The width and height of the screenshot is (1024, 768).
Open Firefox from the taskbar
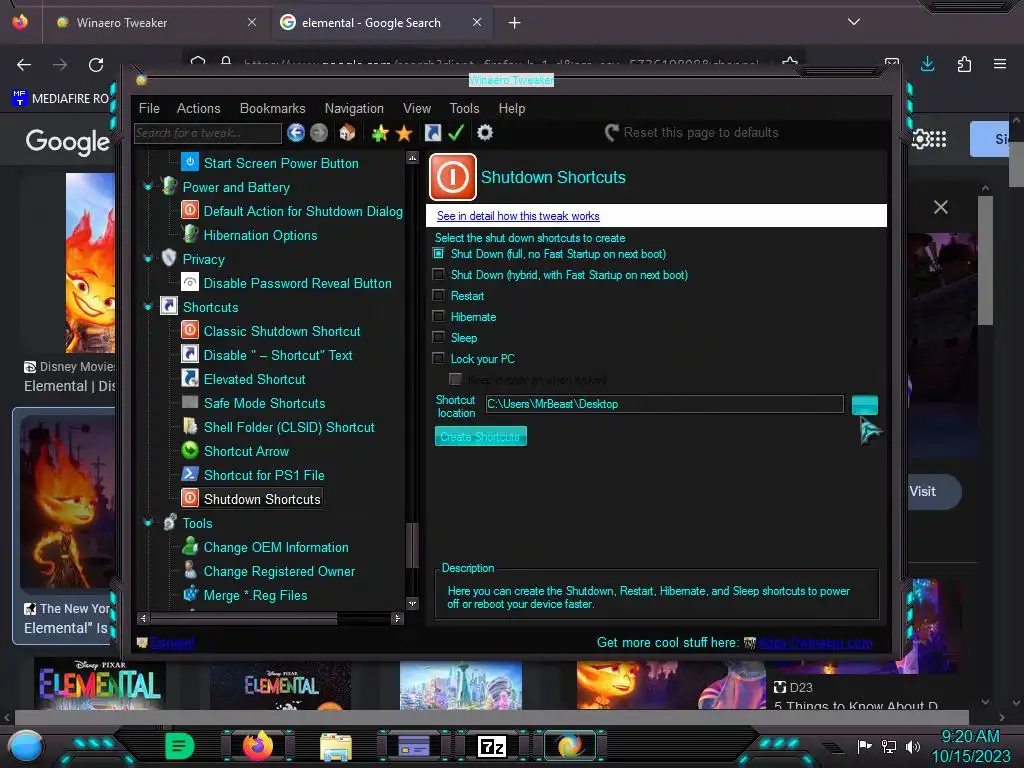[x=257, y=745]
